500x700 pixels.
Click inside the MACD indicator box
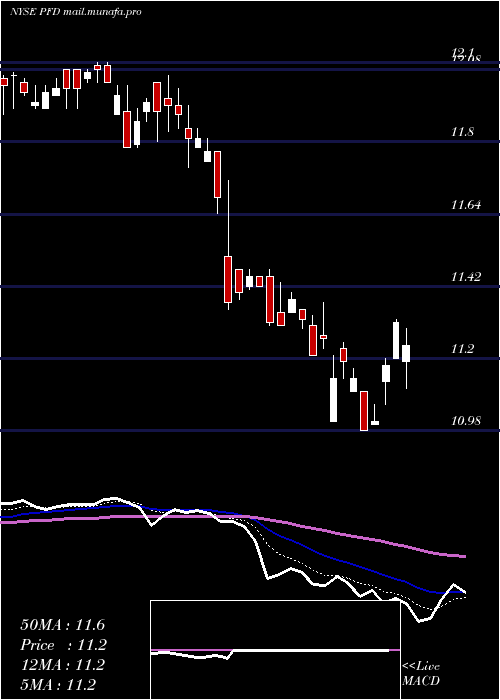[275, 650]
